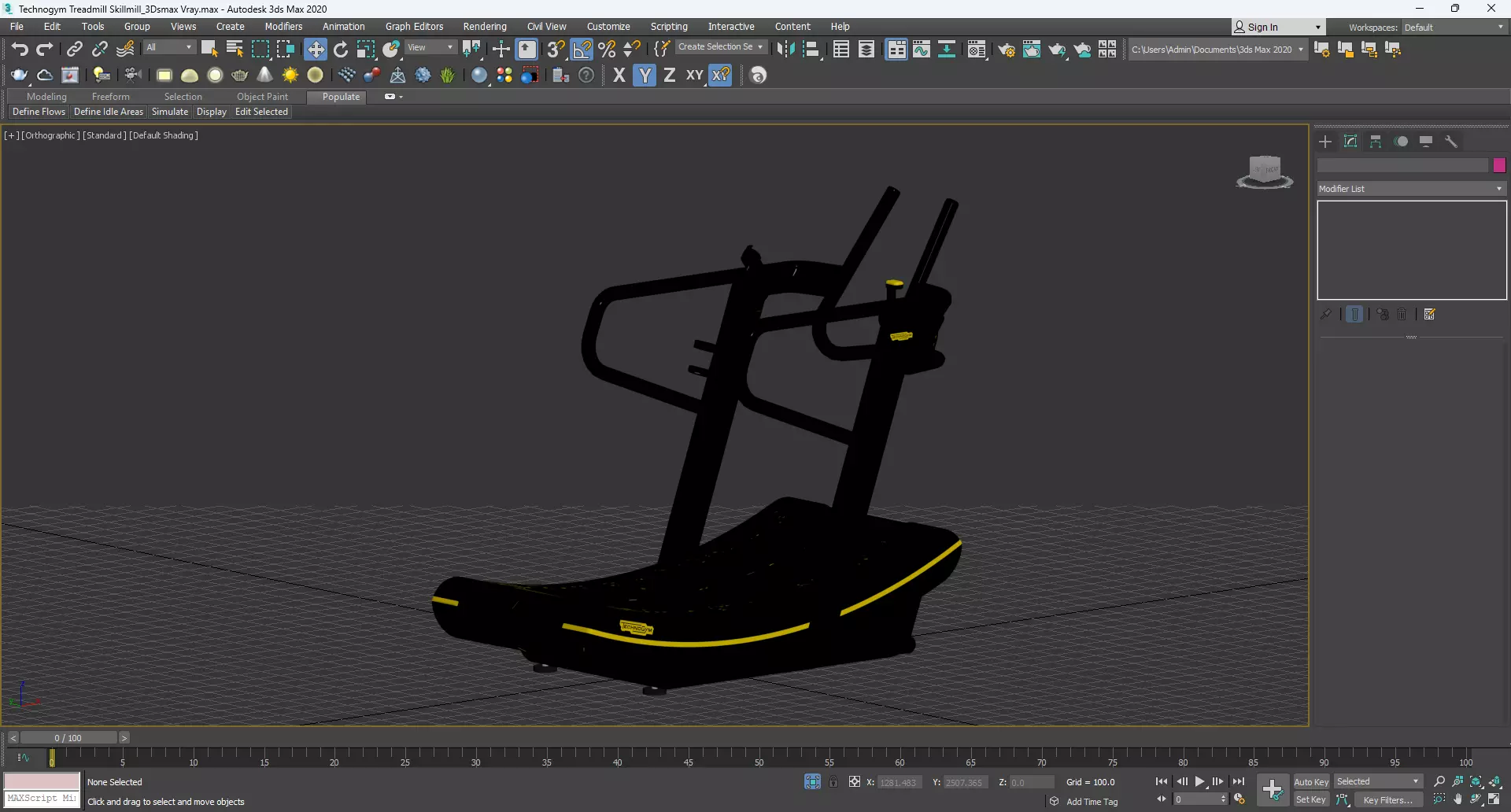
Task: Open the Rendered Frame Window icon
Action: coord(1032,50)
